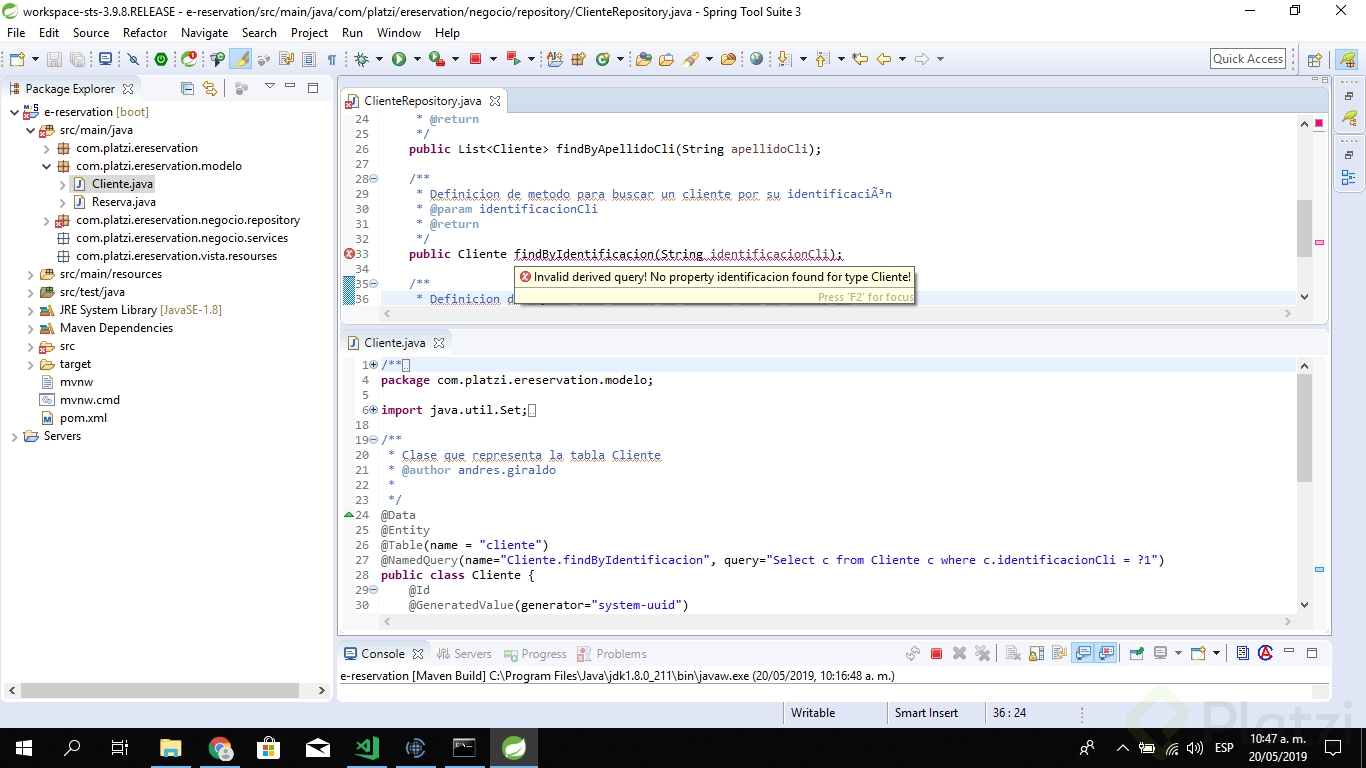Open the Project menu
The height and width of the screenshot is (768, 1366).
click(x=309, y=33)
